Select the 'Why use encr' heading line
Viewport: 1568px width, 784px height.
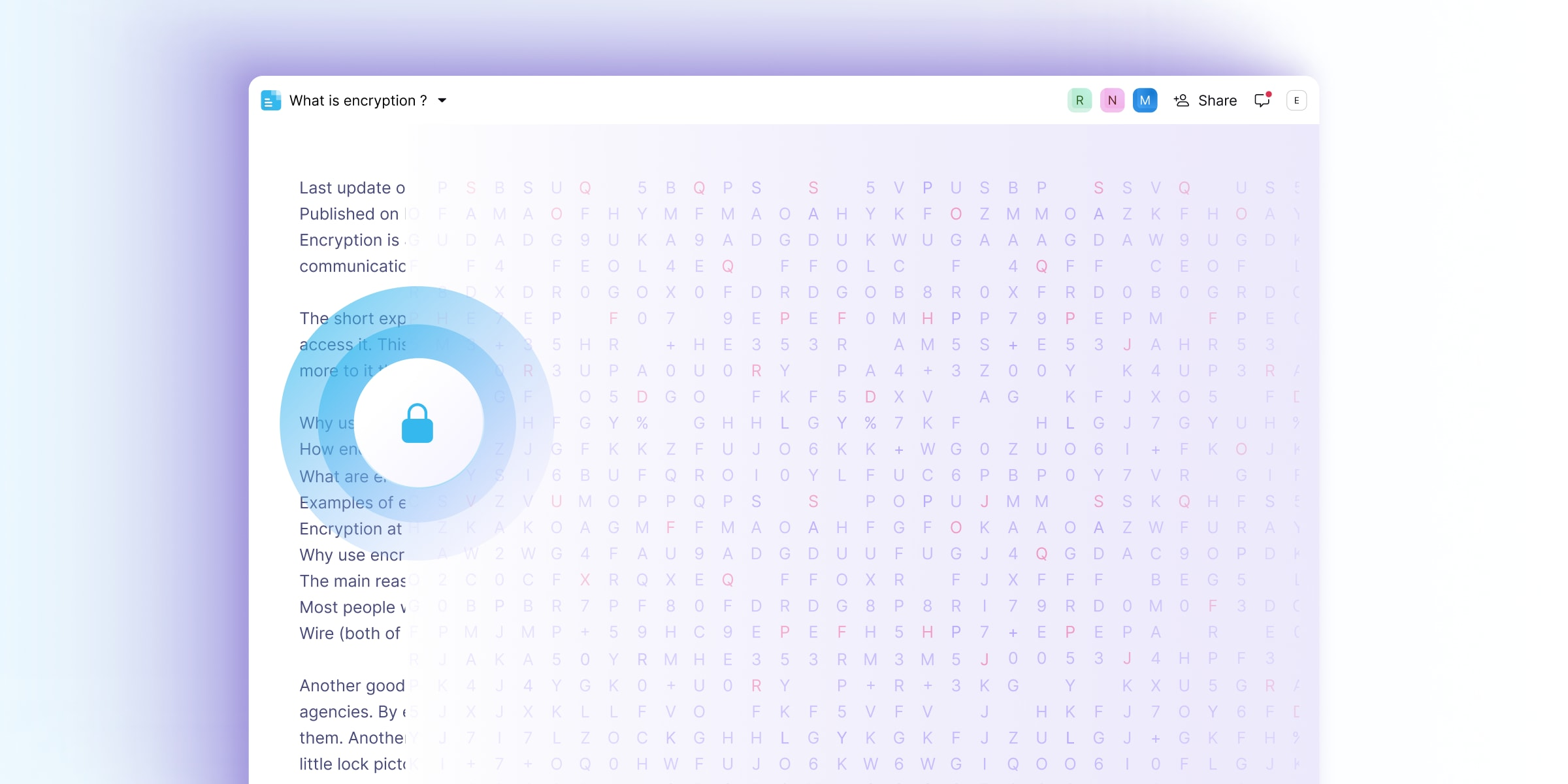pyautogui.click(x=352, y=555)
